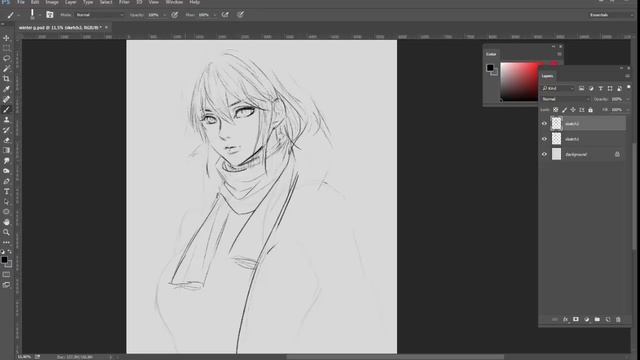Viewport: 640px width, 360px height.
Task: Open the Essentials workspace dropdown
Action: coord(610,15)
